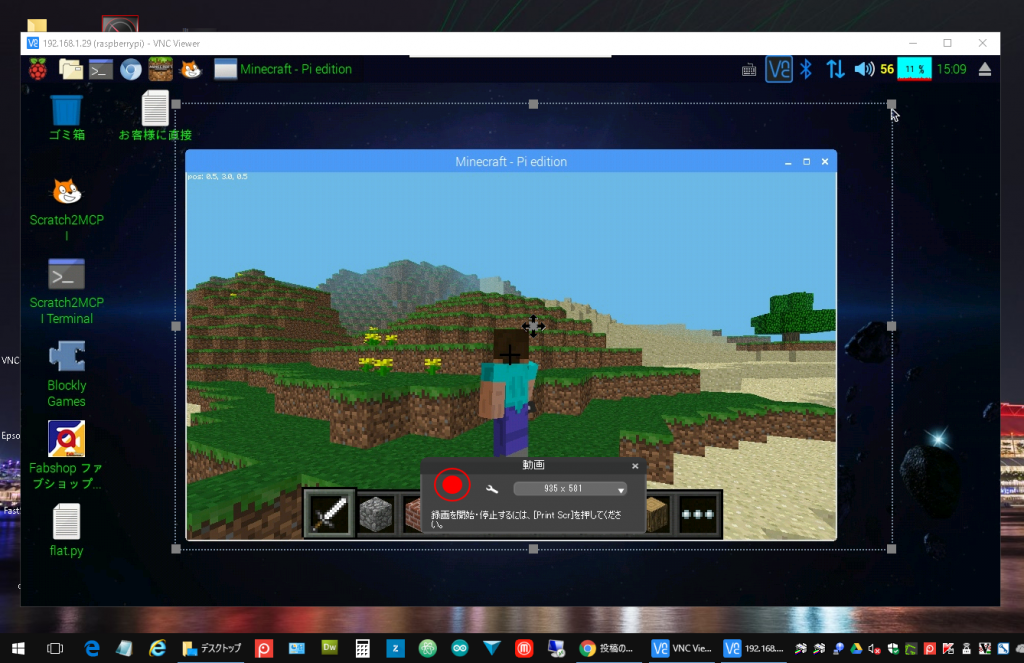This screenshot has width=1024, height=663.
Task: Click the Google Drive system tray icon
Action: click(856, 649)
